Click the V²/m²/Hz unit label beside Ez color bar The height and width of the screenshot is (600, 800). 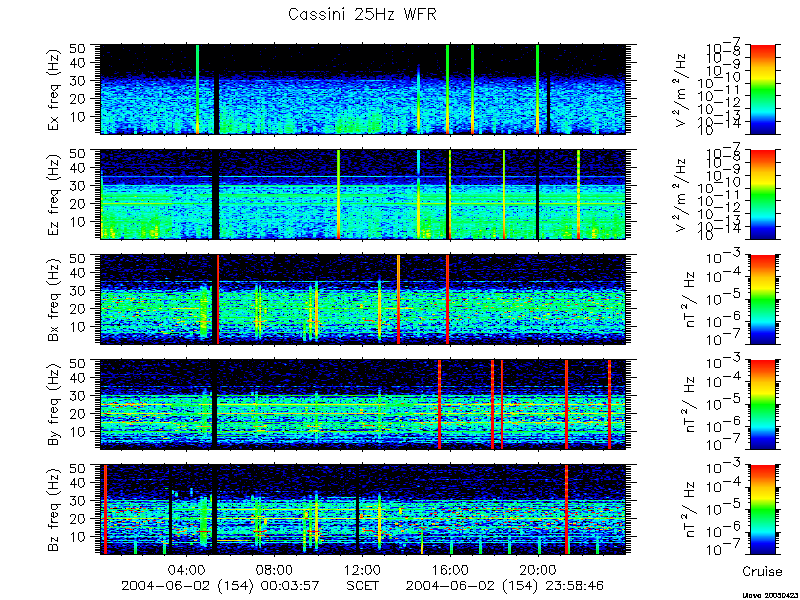click(681, 195)
